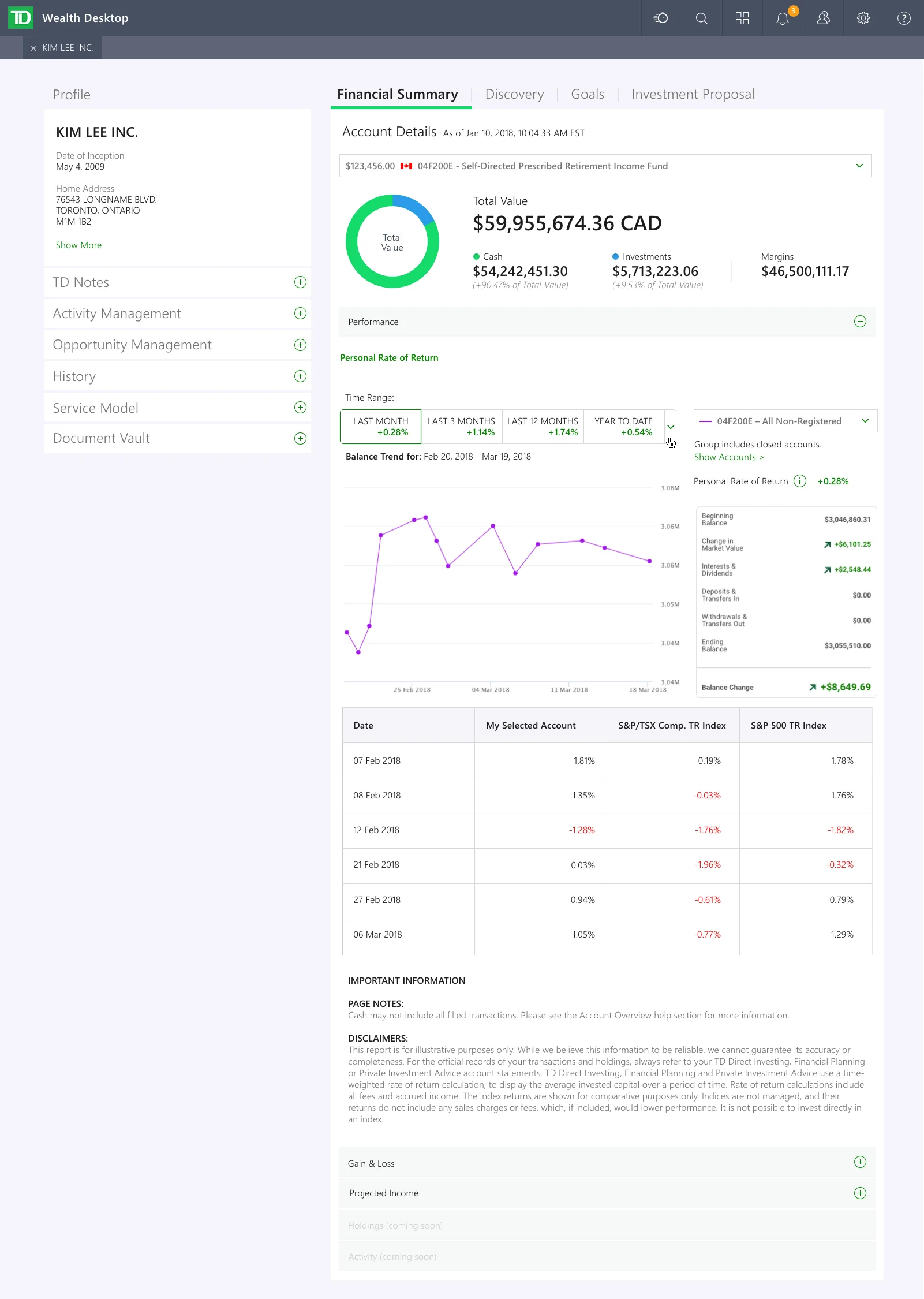
Task: Click last data point on balance chart
Action: point(650,561)
